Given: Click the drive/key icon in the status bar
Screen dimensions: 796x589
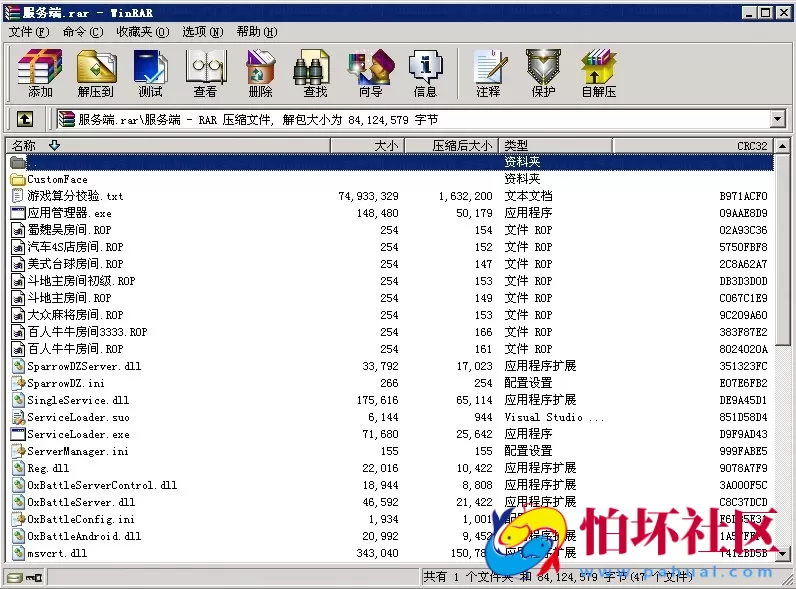Looking at the screenshot, I should [x=24, y=577].
